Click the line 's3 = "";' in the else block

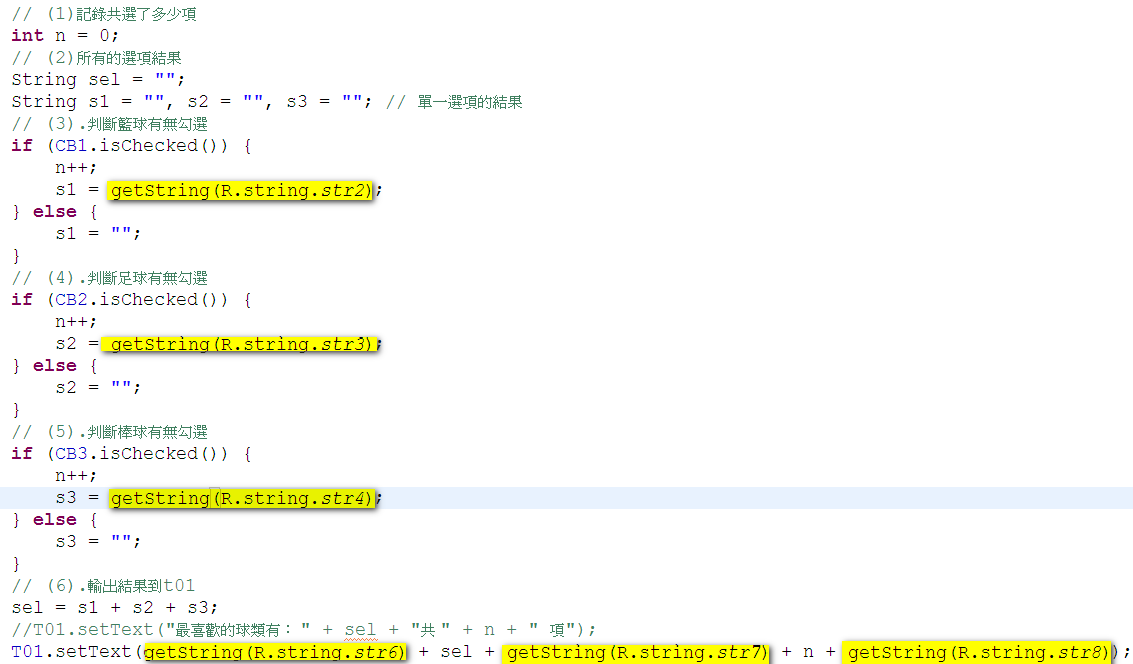(98, 541)
